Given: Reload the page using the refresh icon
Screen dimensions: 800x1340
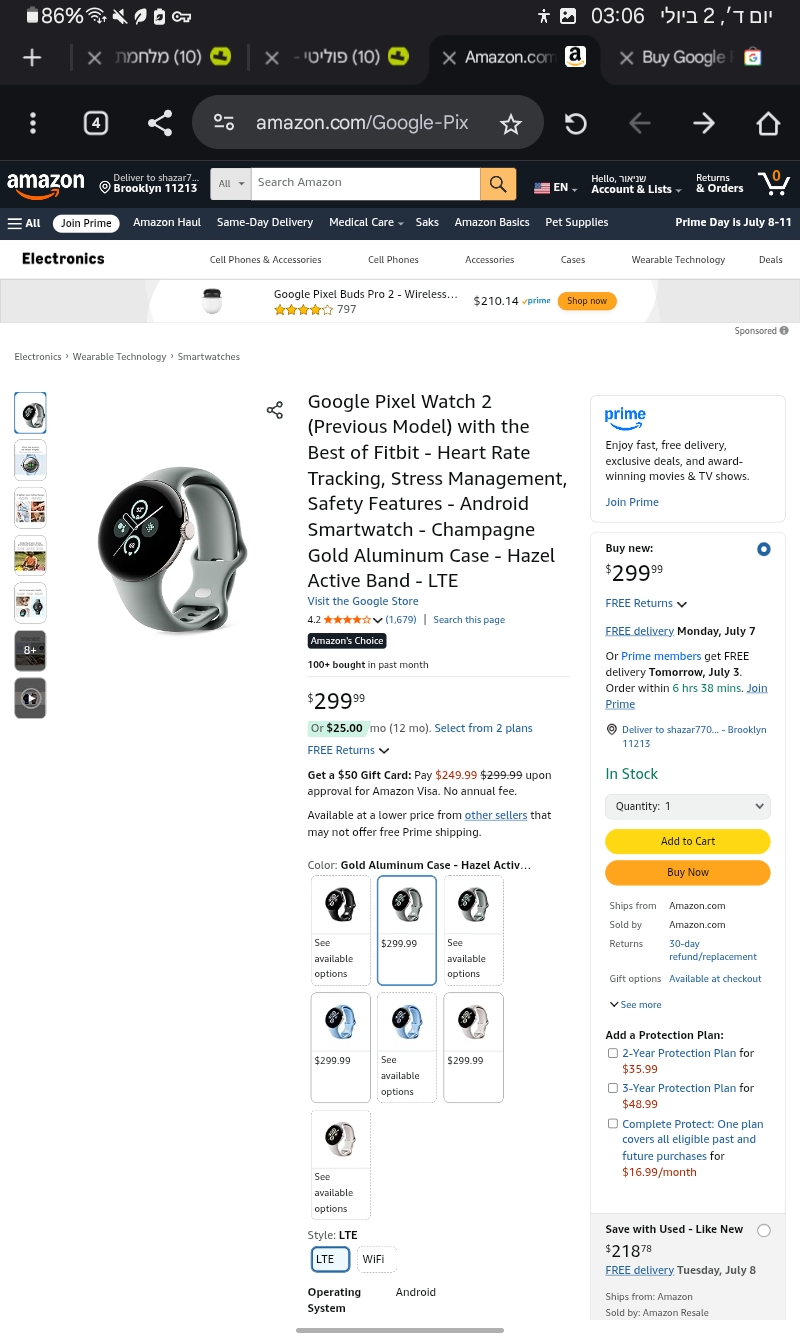Looking at the screenshot, I should (x=575, y=123).
